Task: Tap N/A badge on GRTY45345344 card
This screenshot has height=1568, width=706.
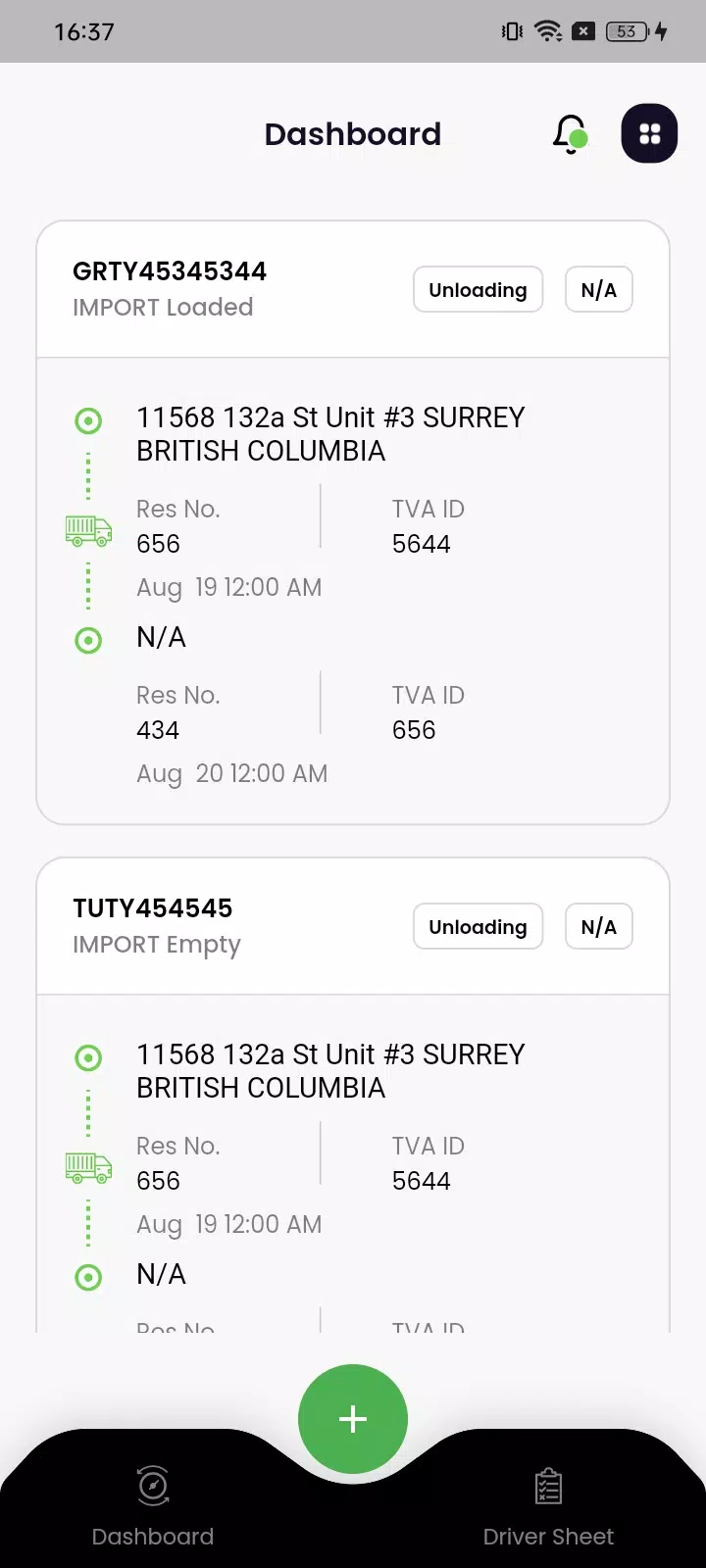Action: (598, 290)
